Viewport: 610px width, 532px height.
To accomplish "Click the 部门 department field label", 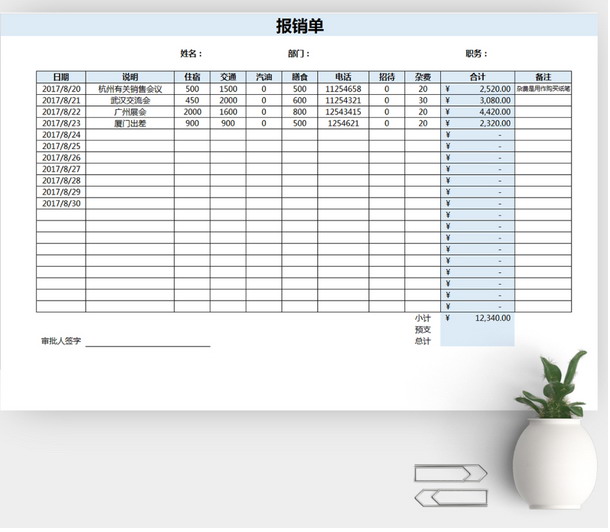I will pyautogui.click(x=298, y=54).
